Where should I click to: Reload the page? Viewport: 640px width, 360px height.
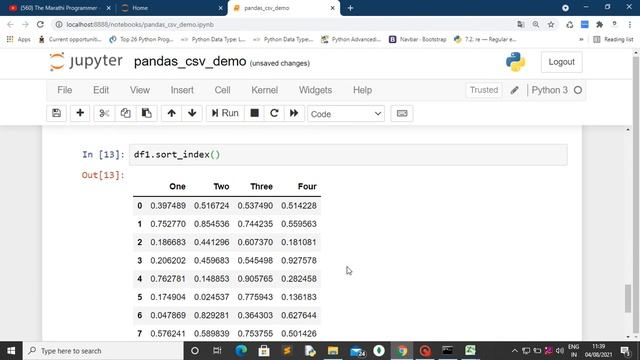40,24
